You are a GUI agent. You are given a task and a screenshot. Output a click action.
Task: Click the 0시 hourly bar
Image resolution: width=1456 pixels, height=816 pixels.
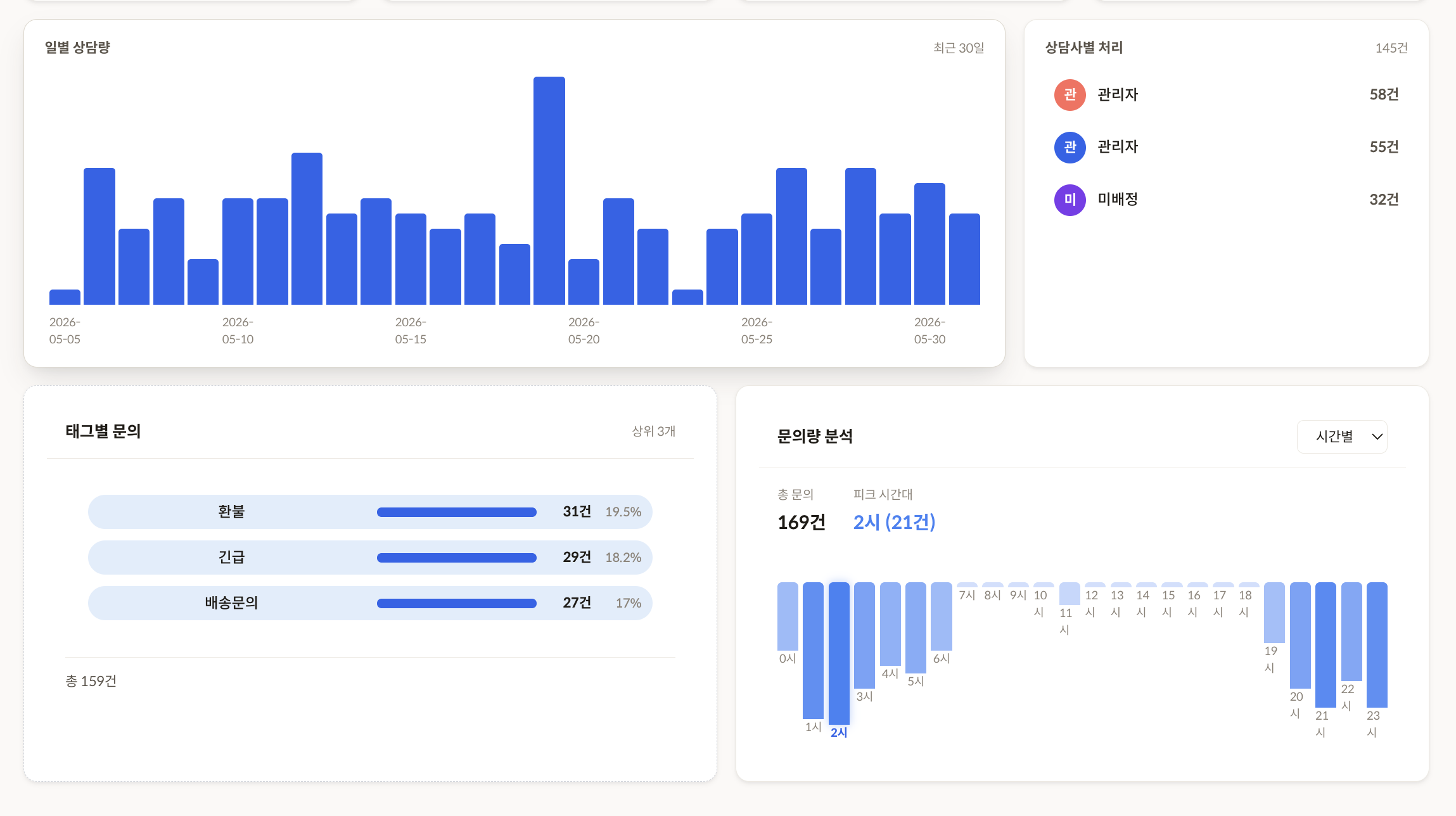point(788,616)
